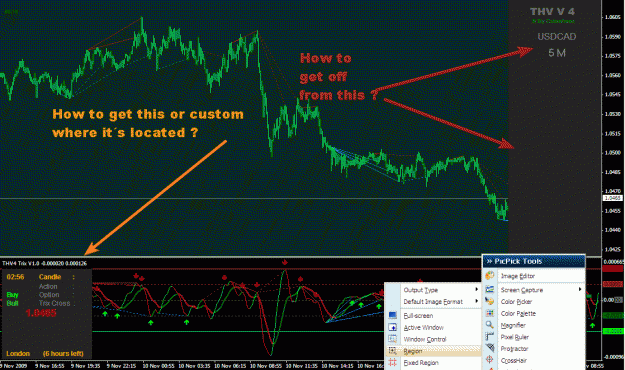
Task: Launch the Pixel Ruler tool
Action: click(515, 337)
